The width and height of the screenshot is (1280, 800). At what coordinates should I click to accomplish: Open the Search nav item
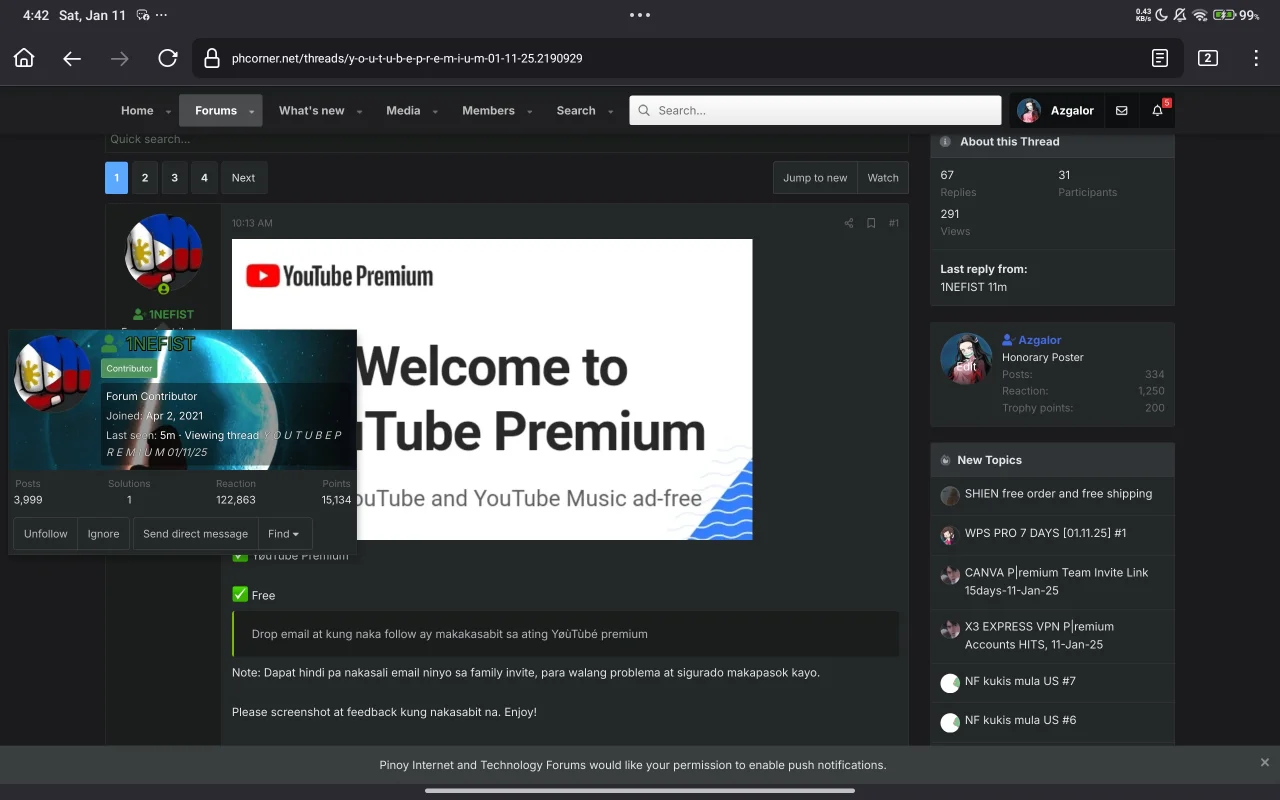[576, 111]
